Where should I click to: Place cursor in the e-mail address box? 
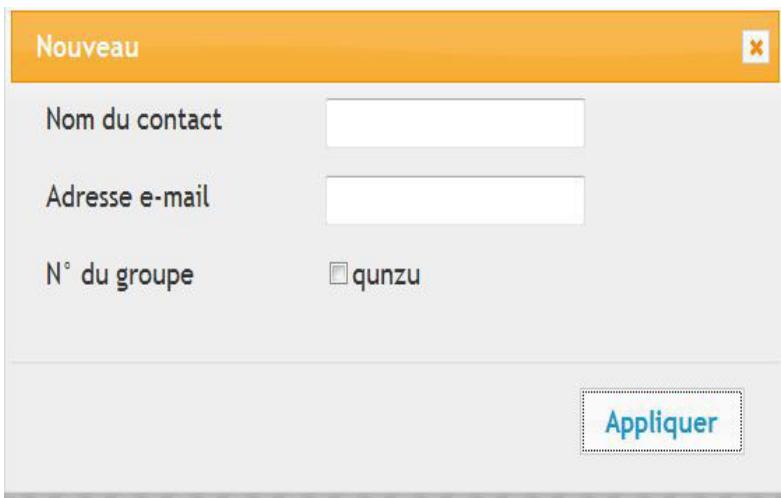(x=455, y=200)
